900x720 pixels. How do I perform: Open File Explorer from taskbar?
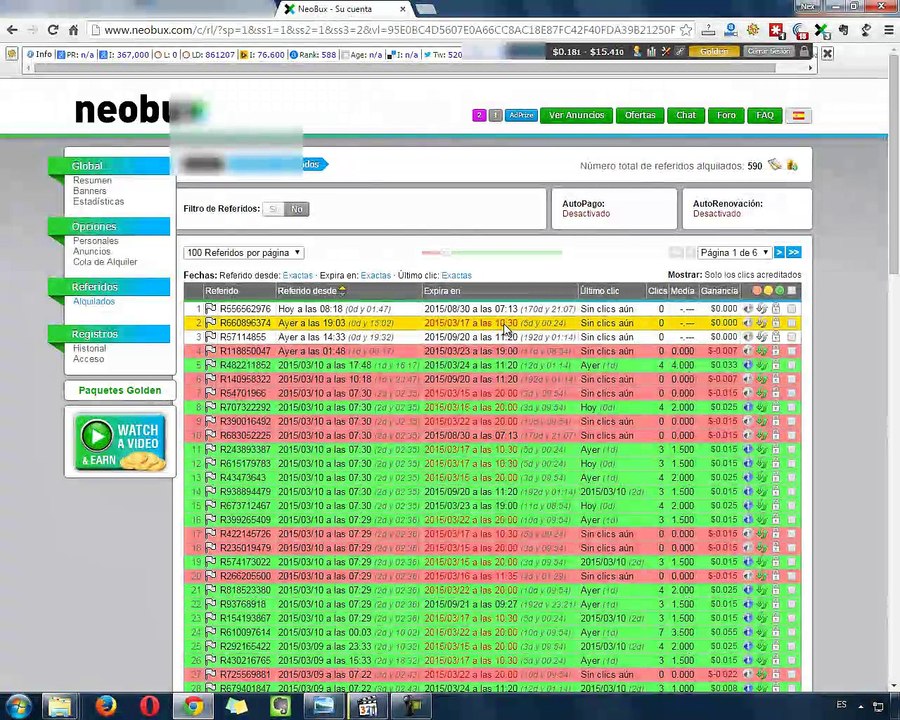coord(60,706)
